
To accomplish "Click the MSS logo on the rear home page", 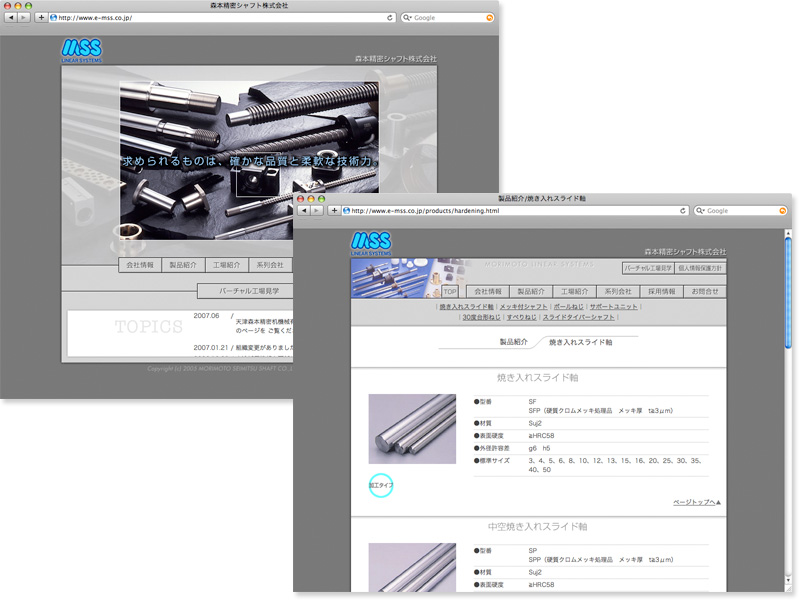I will [82, 50].
